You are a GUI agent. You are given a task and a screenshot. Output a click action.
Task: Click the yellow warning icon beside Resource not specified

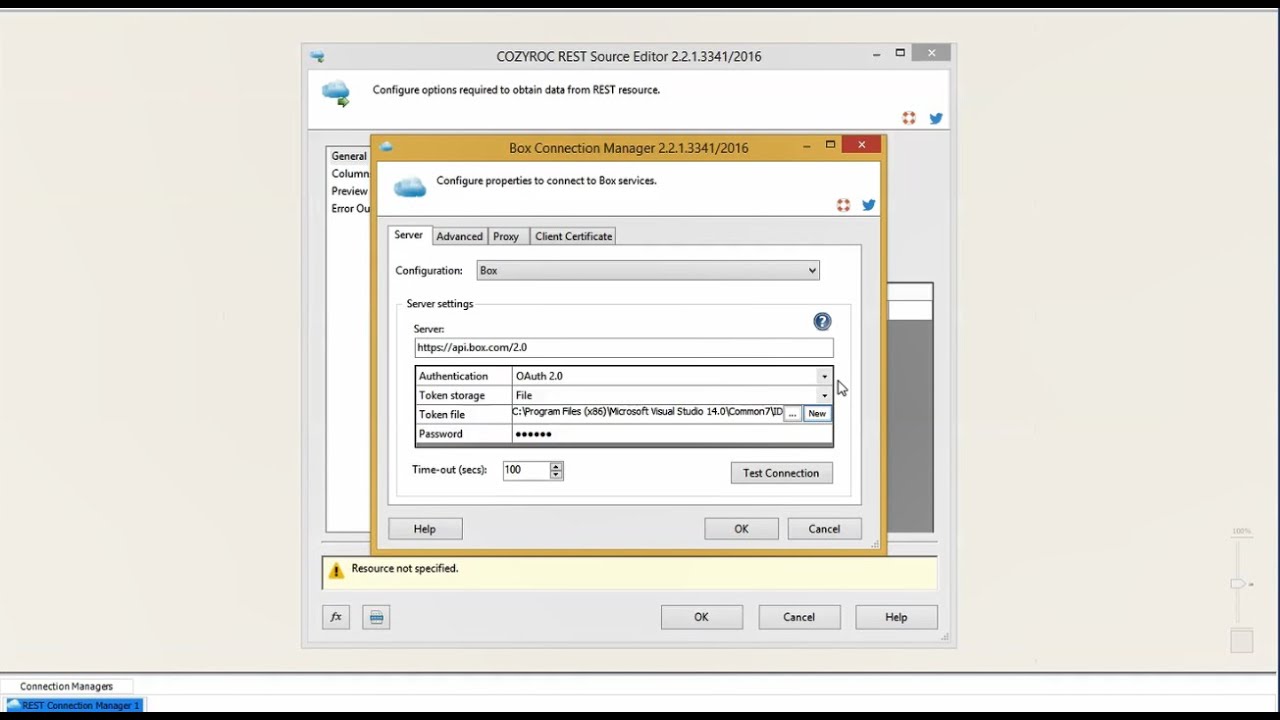[x=336, y=570]
